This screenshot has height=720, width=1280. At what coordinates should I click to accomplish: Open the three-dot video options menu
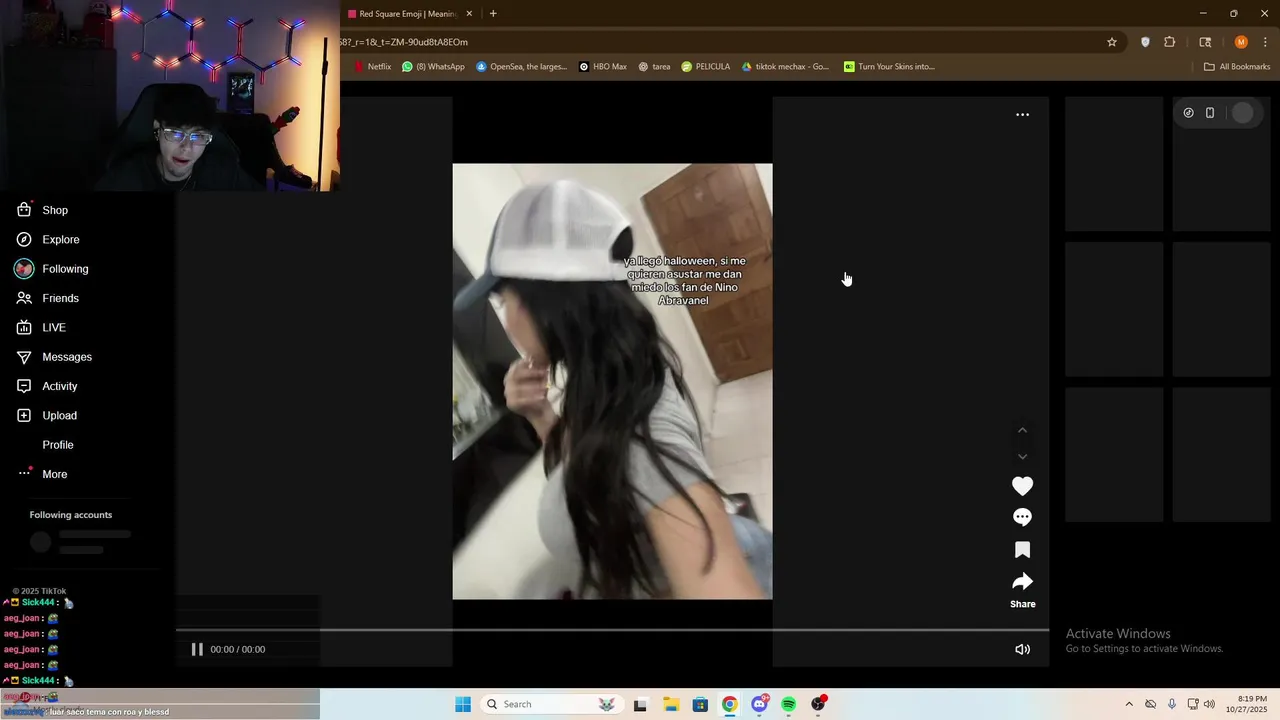[1022, 115]
